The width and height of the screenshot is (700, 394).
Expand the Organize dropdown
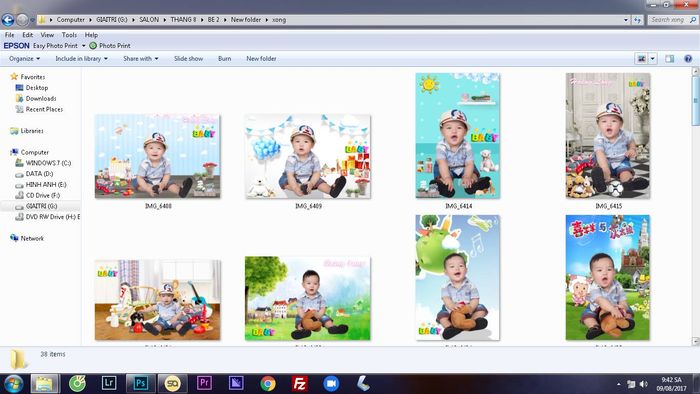25,58
